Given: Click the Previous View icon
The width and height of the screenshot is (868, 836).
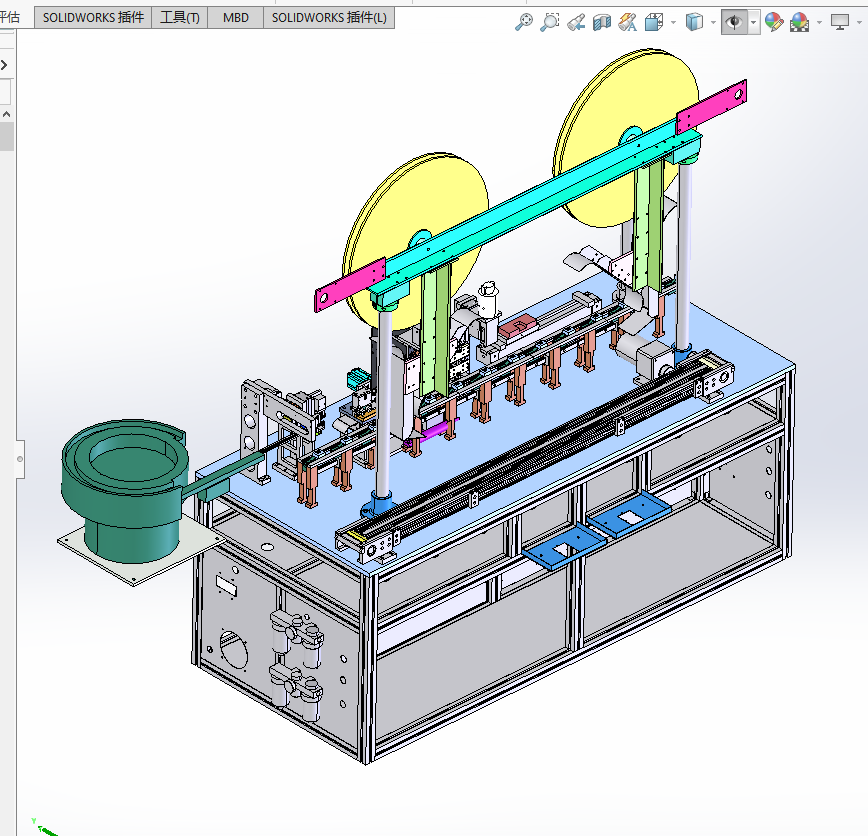Looking at the screenshot, I should pyautogui.click(x=576, y=22).
